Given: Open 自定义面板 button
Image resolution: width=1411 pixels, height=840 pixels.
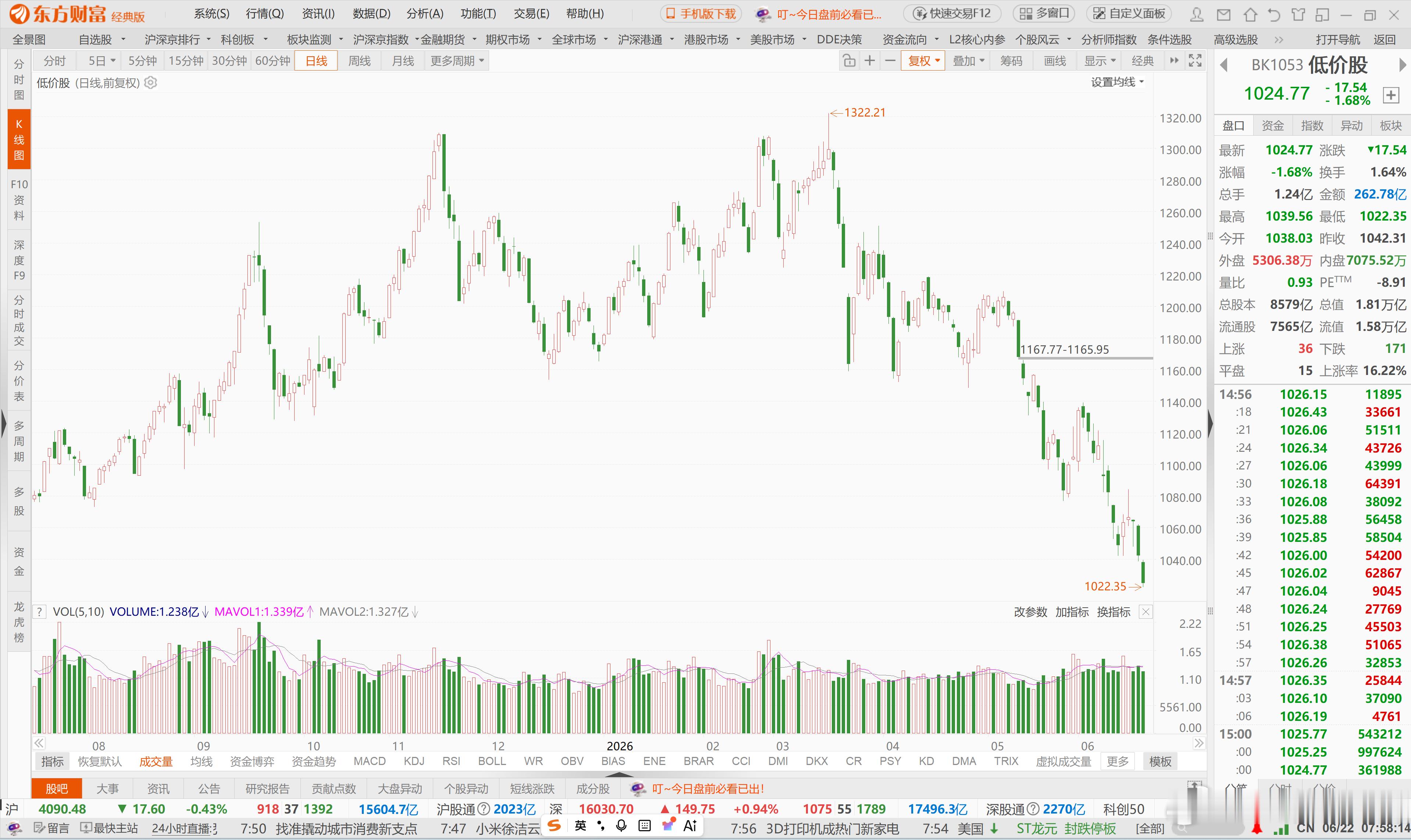Looking at the screenshot, I should [x=1130, y=14].
